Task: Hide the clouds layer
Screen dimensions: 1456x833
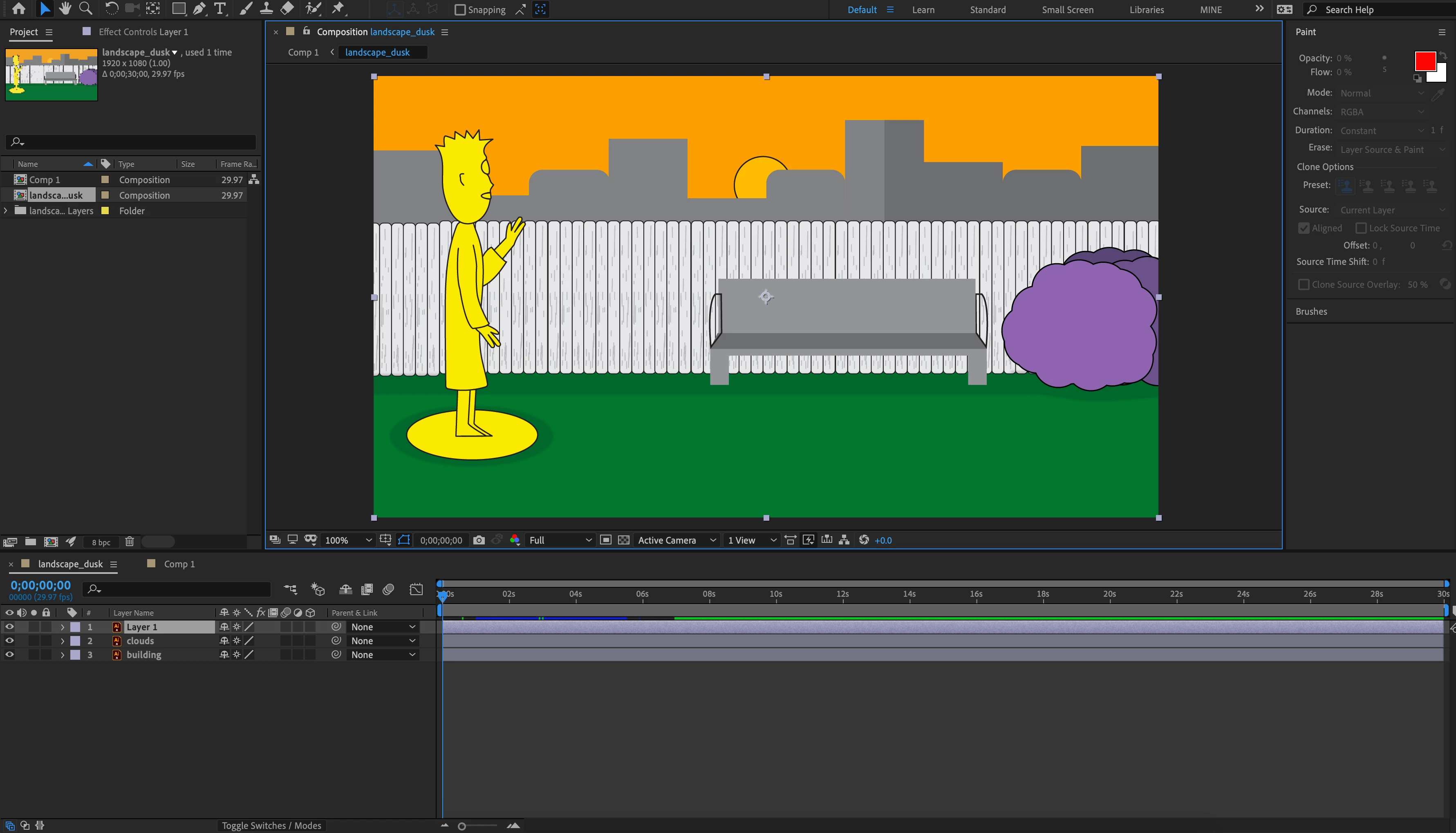Action: point(10,641)
